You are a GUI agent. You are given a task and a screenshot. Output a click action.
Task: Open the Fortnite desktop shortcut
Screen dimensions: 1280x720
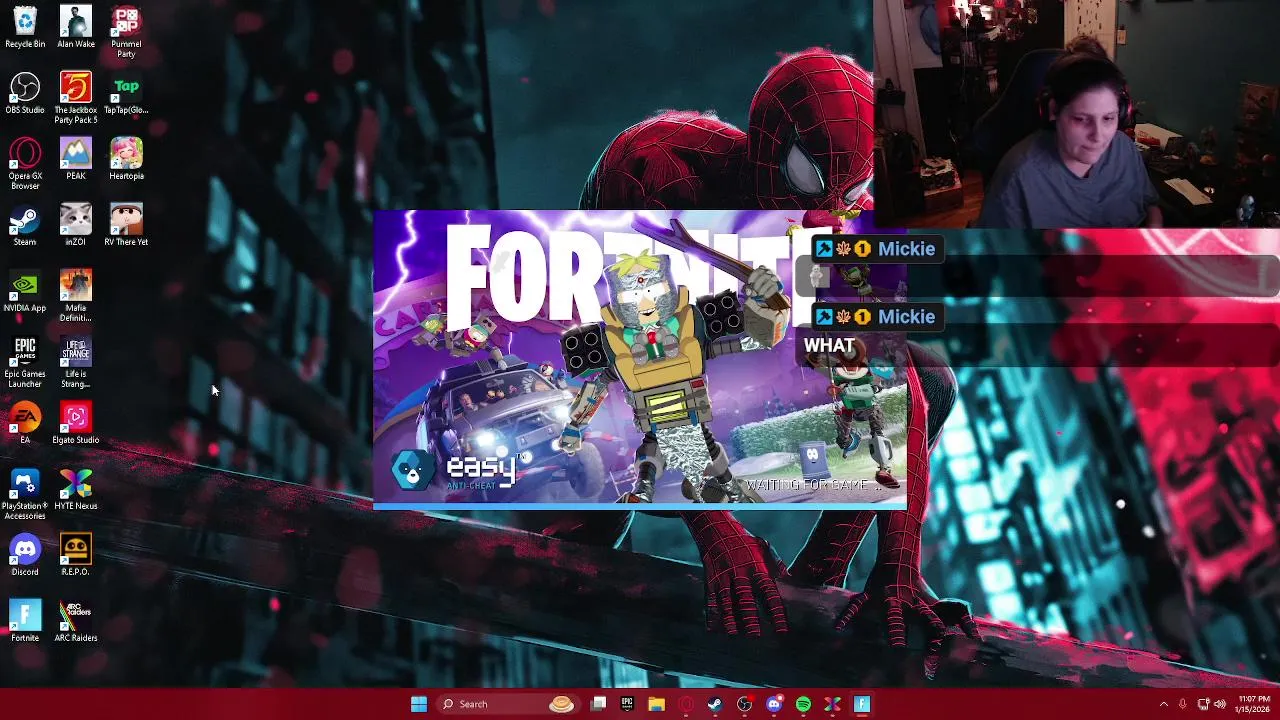click(25, 621)
